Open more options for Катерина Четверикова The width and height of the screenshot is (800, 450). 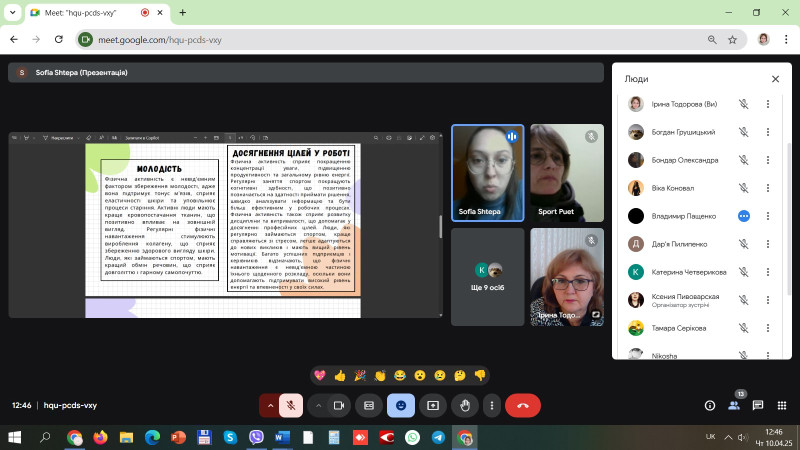click(768, 272)
